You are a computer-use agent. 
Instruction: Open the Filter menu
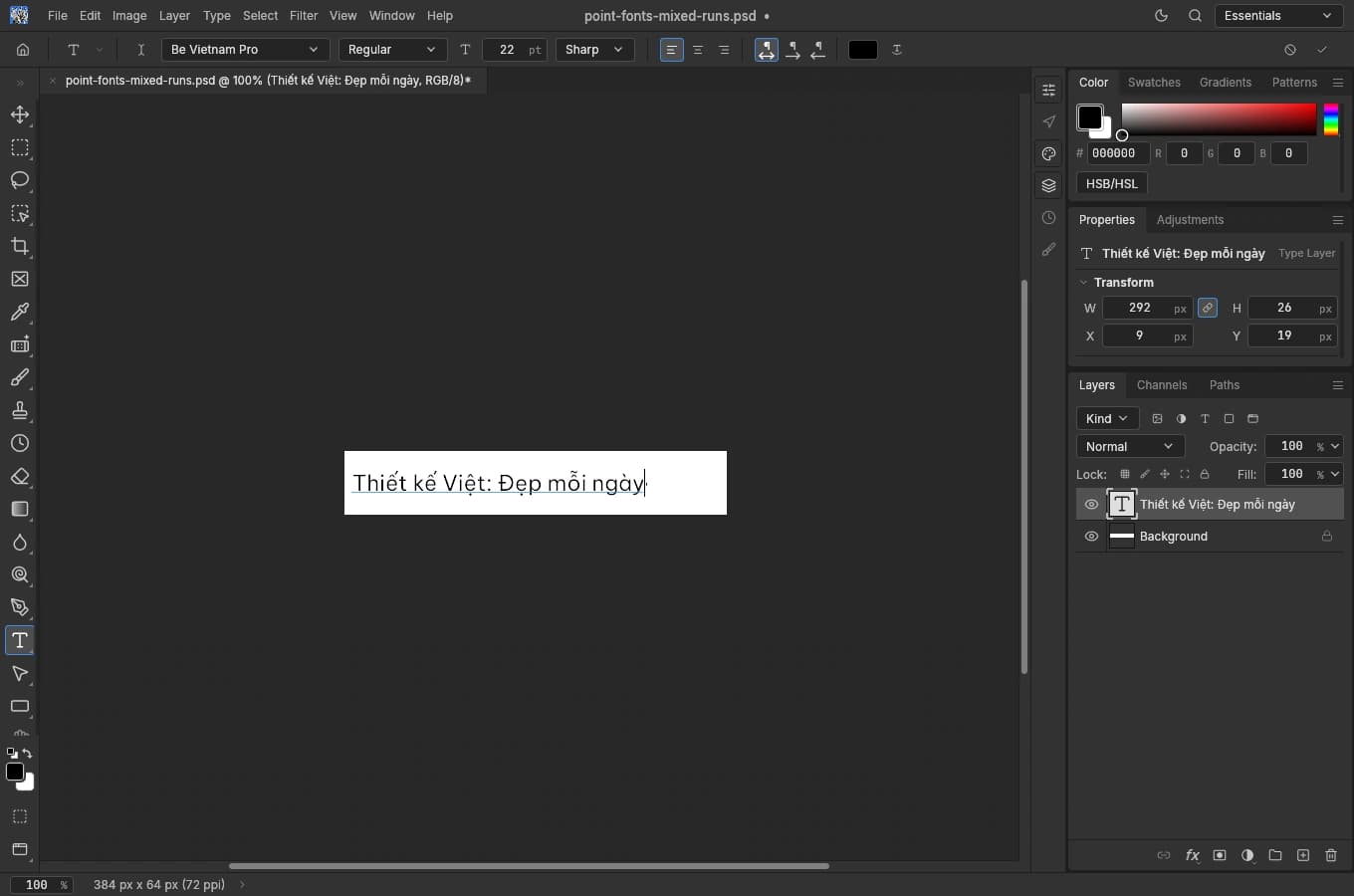pos(304,16)
